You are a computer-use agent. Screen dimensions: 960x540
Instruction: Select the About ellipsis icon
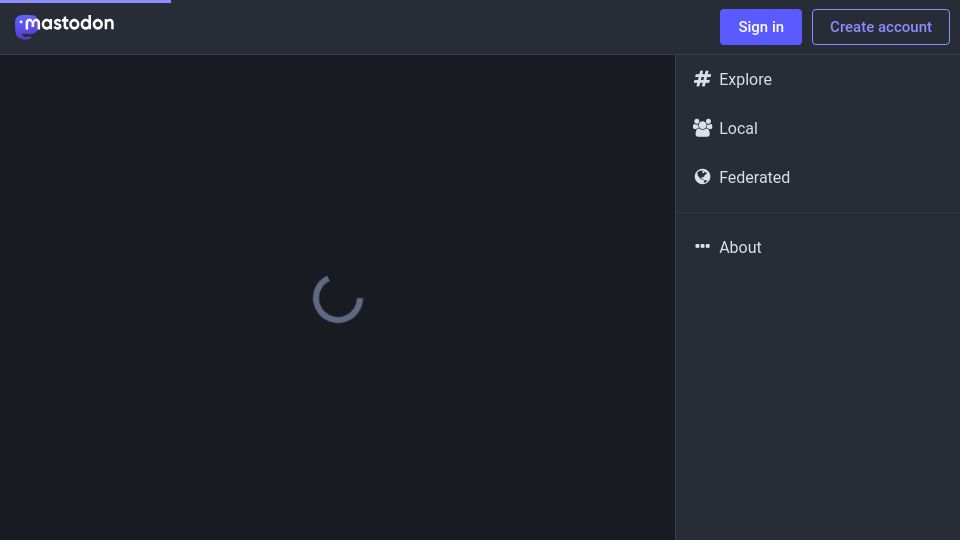tap(702, 246)
